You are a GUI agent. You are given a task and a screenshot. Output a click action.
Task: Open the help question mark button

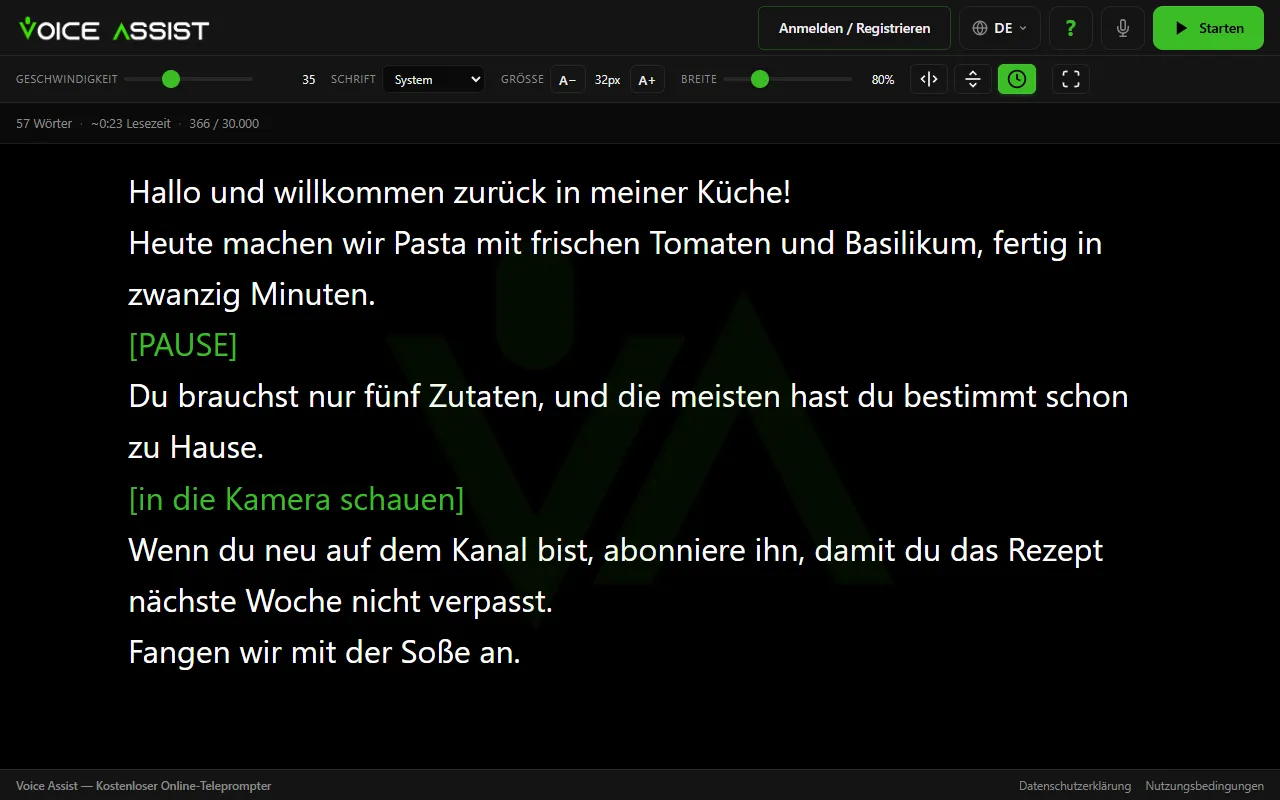tap(1071, 28)
